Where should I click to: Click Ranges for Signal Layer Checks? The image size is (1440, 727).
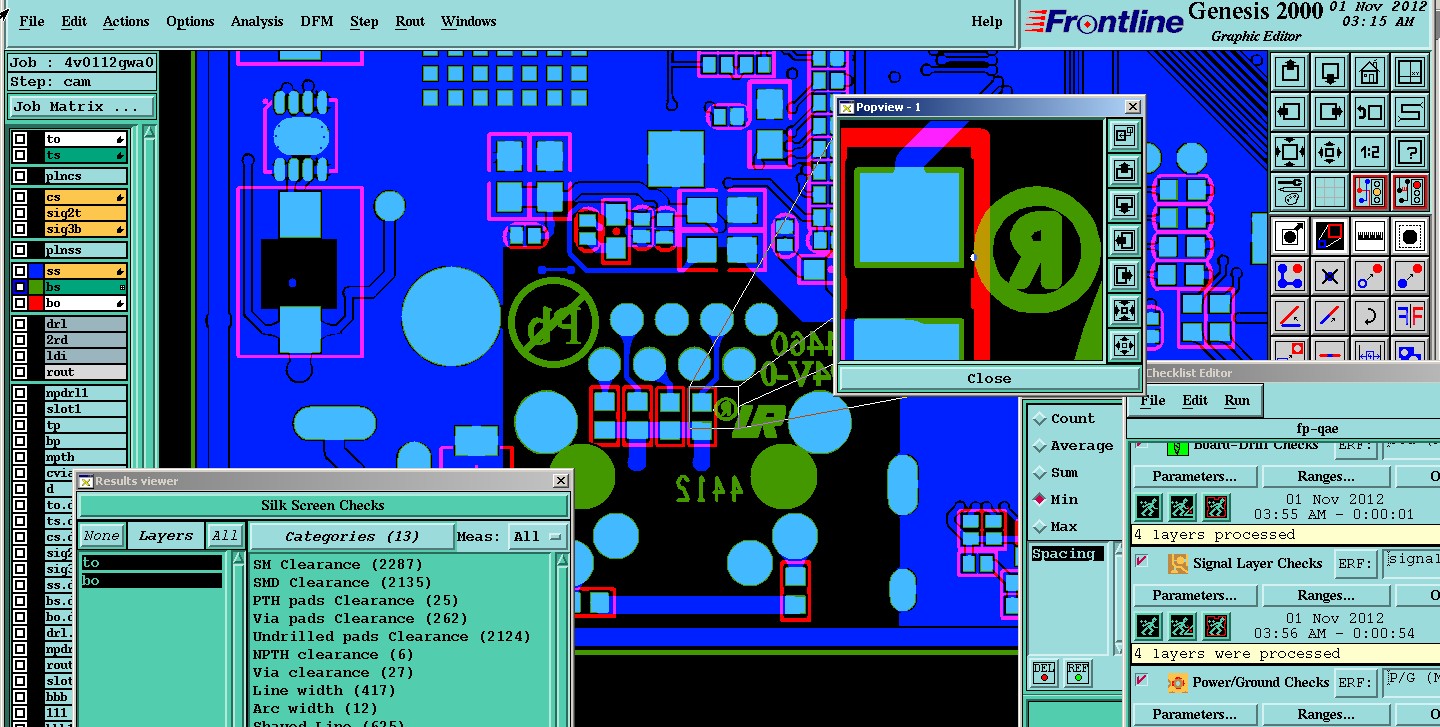click(1326, 595)
